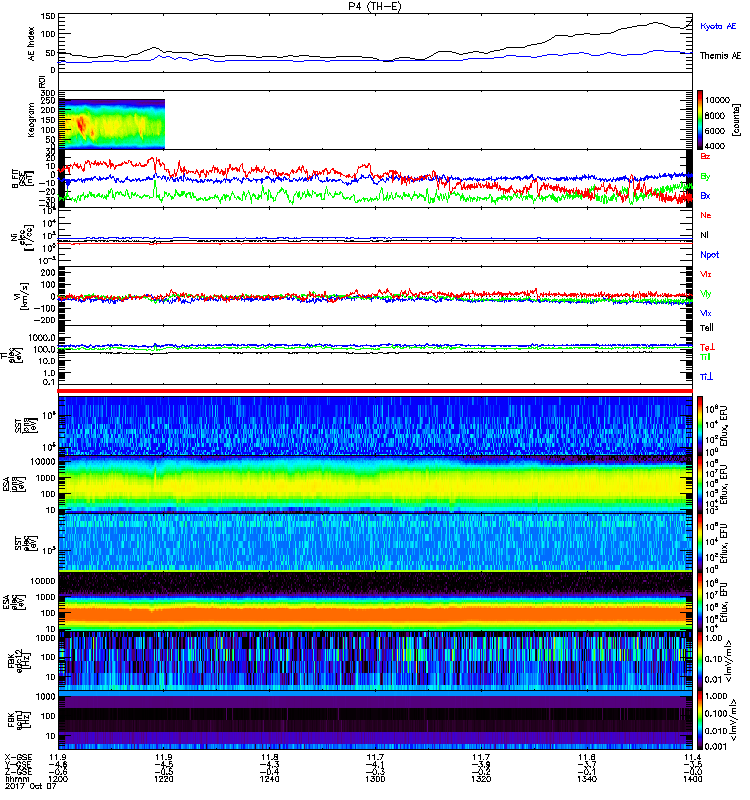Click the red Bz legend label
Viewport: 750px width, 800px height.
pyautogui.click(x=705, y=156)
